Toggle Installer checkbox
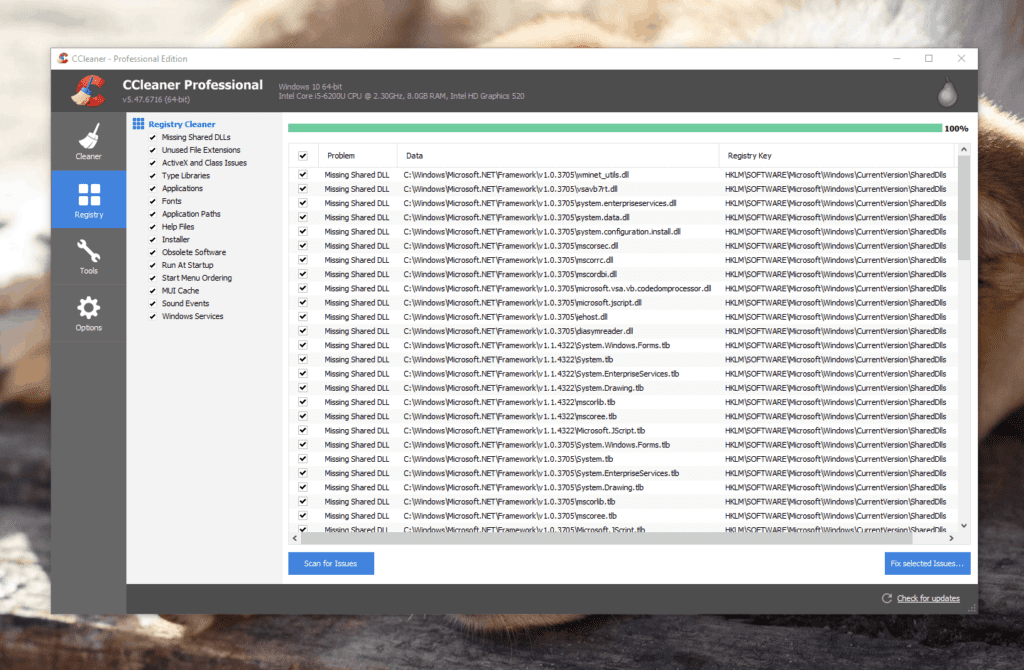Image resolution: width=1024 pixels, height=670 pixels. coord(153,240)
